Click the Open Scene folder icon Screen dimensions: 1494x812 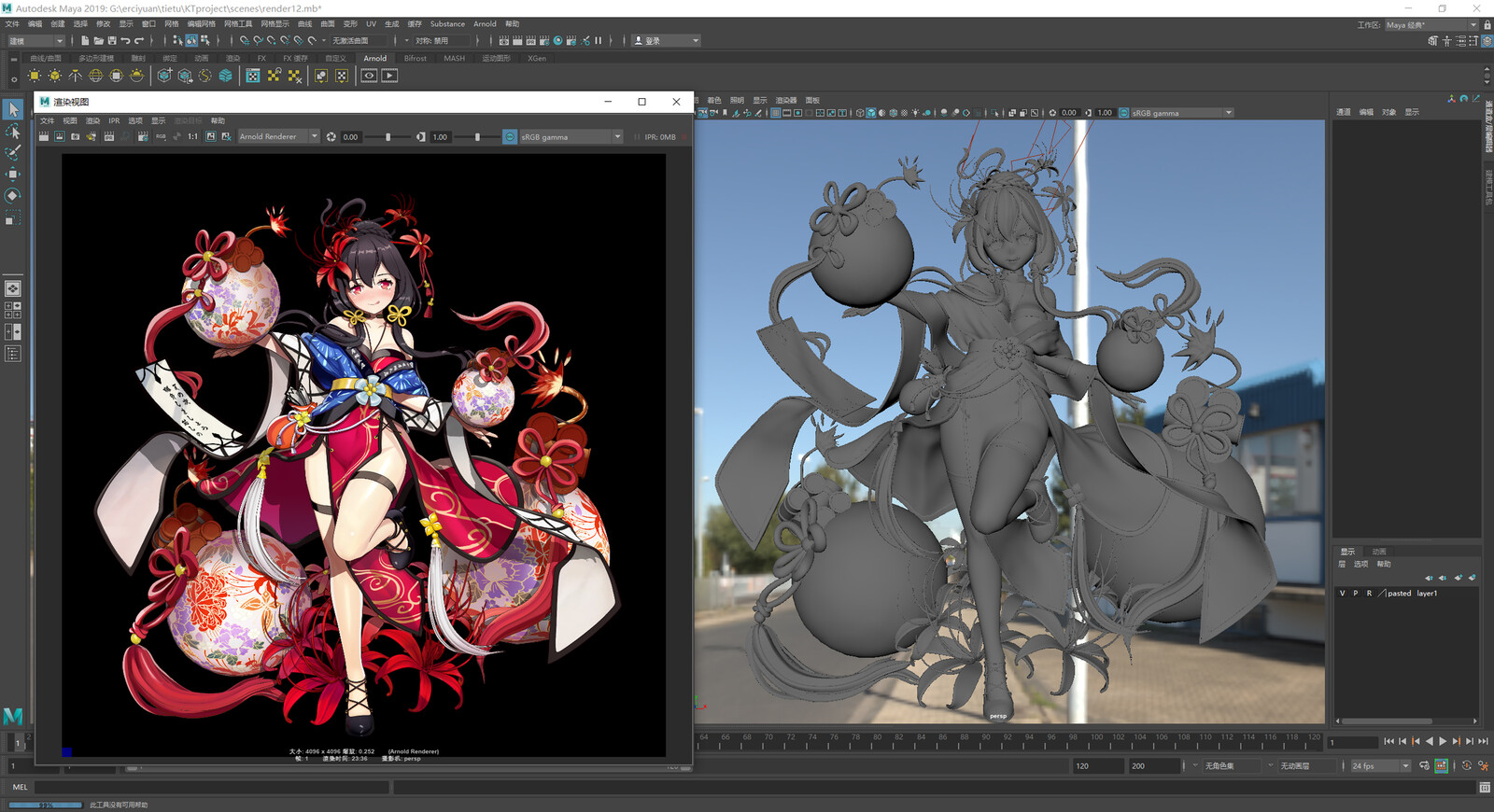[x=98, y=41]
